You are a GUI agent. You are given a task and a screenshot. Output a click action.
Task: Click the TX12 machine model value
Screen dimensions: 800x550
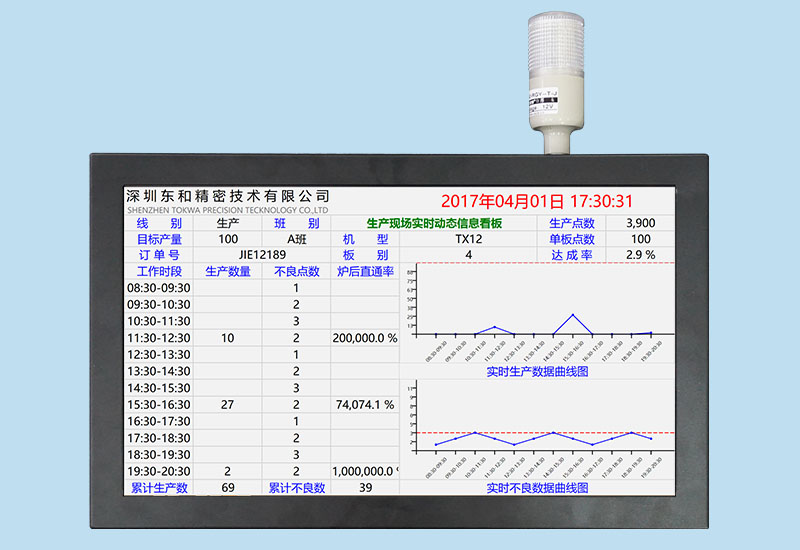(x=468, y=239)
